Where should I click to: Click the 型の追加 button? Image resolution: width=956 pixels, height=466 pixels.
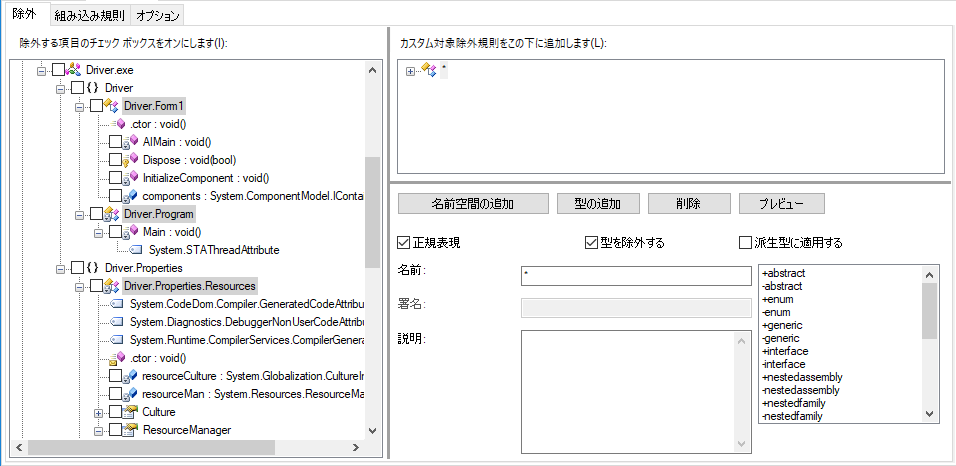pos(598,204)
